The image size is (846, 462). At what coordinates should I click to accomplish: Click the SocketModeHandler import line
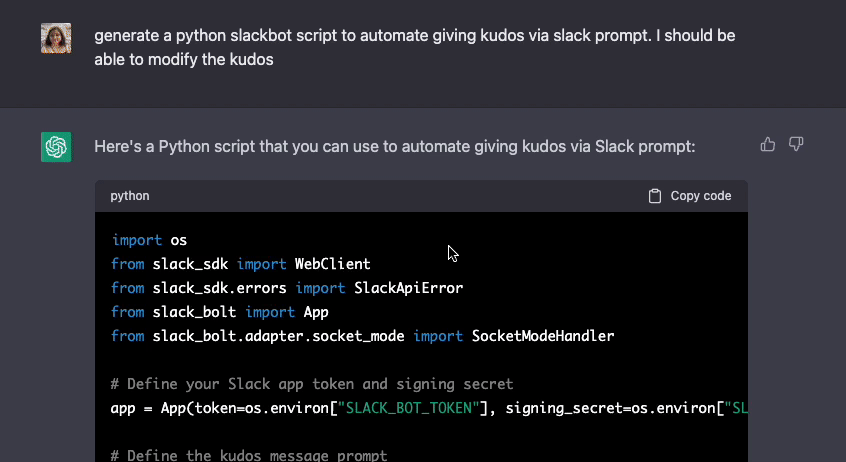[363, 336]
